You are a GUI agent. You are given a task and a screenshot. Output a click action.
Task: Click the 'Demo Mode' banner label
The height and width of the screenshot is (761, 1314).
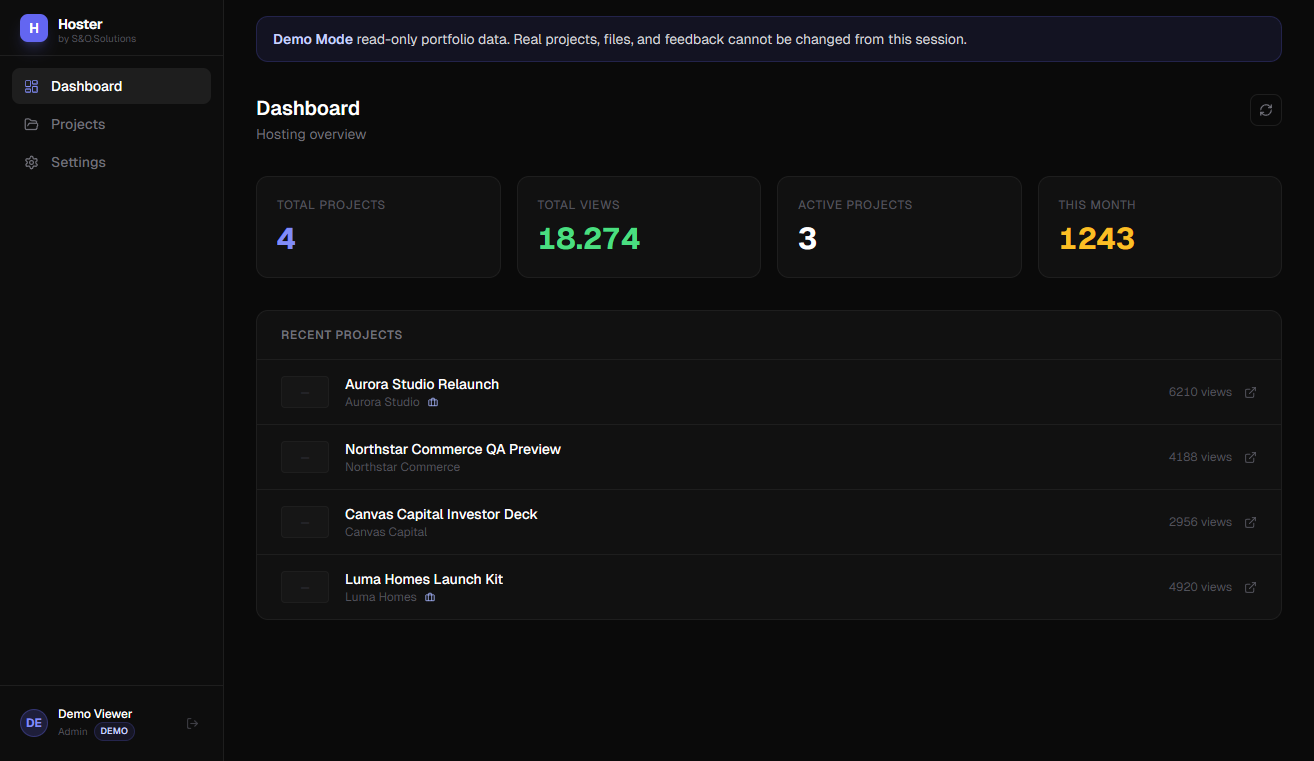coord(313,40)
